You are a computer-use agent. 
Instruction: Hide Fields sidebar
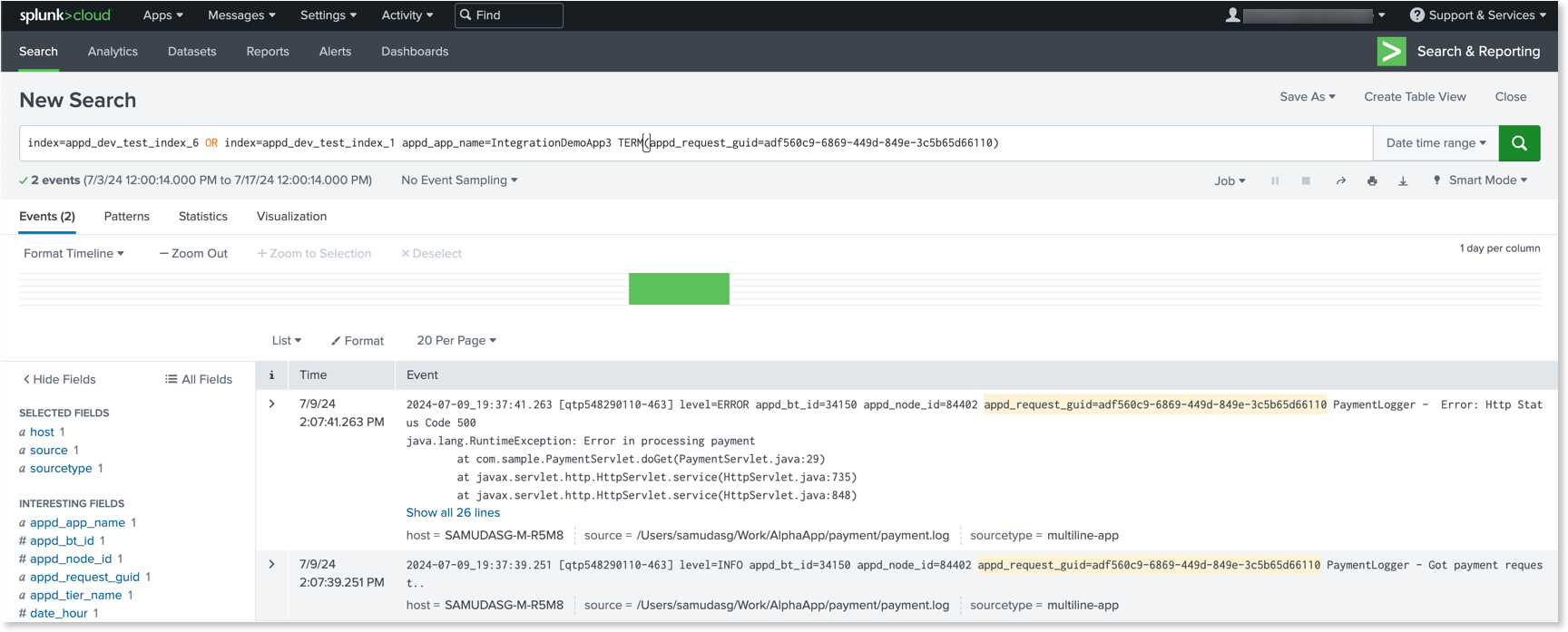[59, 380]
